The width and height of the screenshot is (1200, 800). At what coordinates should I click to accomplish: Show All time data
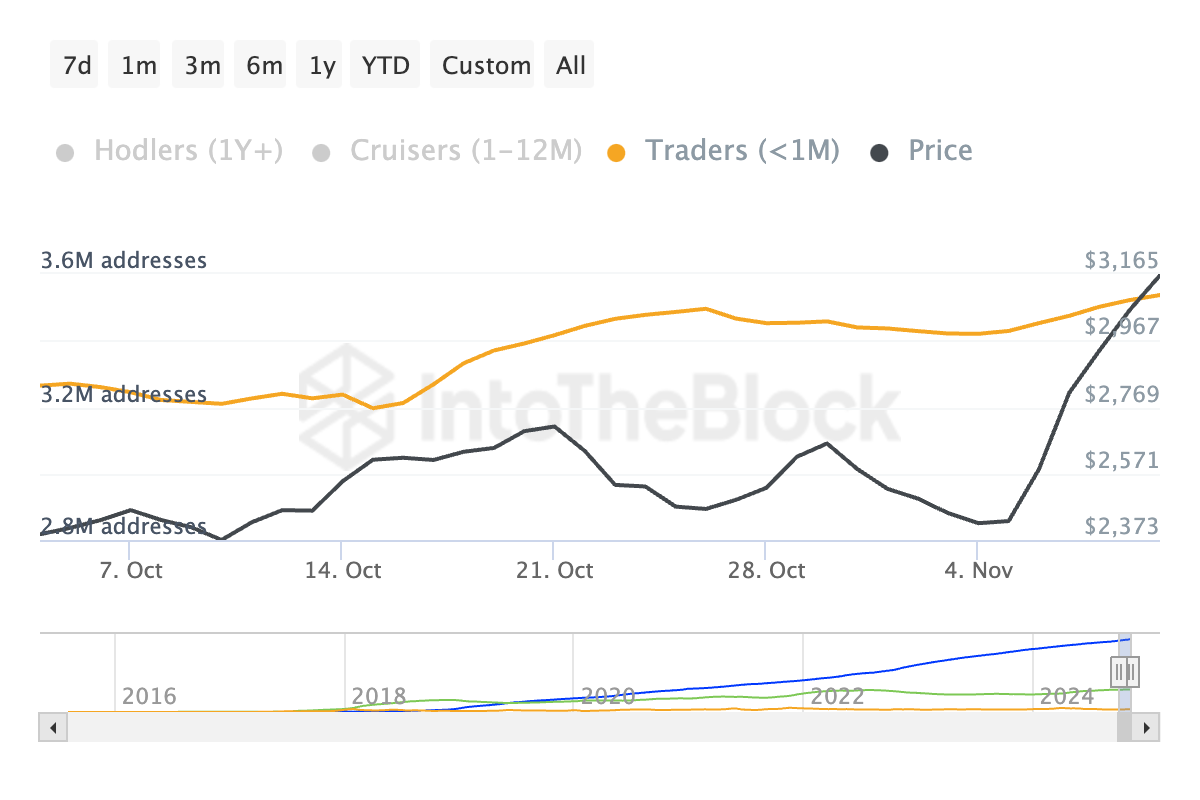571,66
